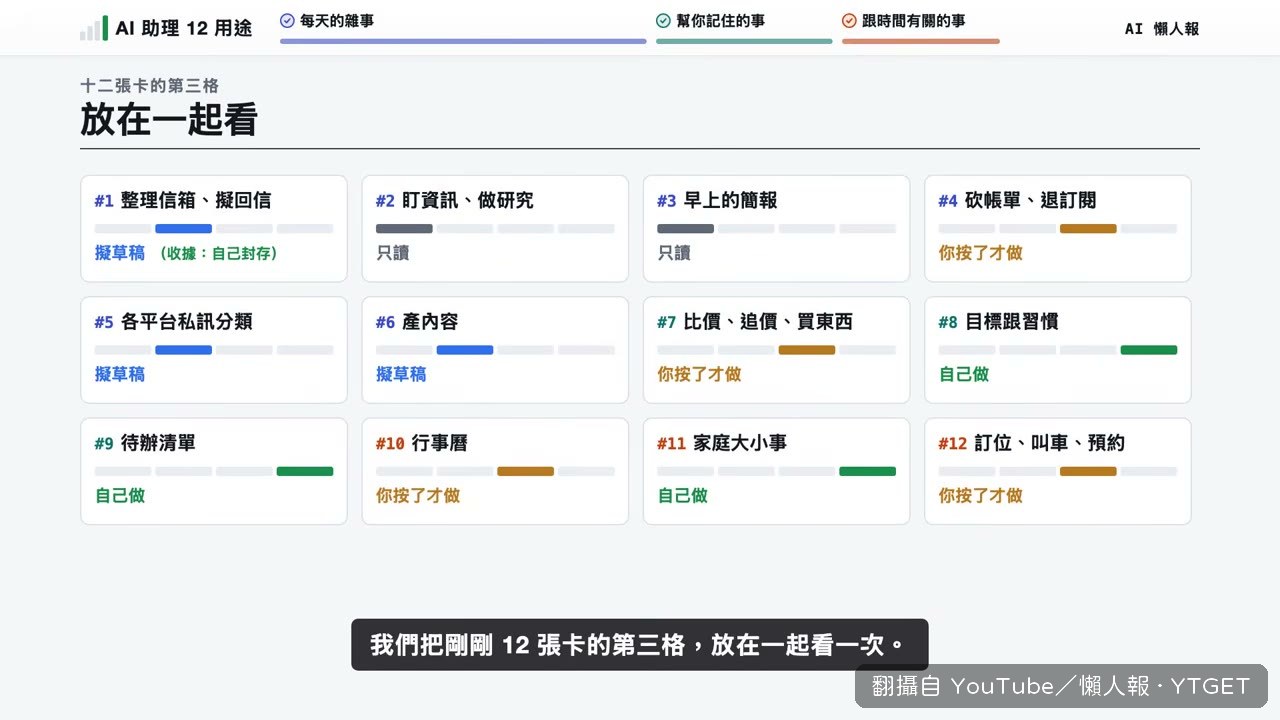Click 自己做 label in card #9
1280x720 pixels.
(x=120, y=495)
